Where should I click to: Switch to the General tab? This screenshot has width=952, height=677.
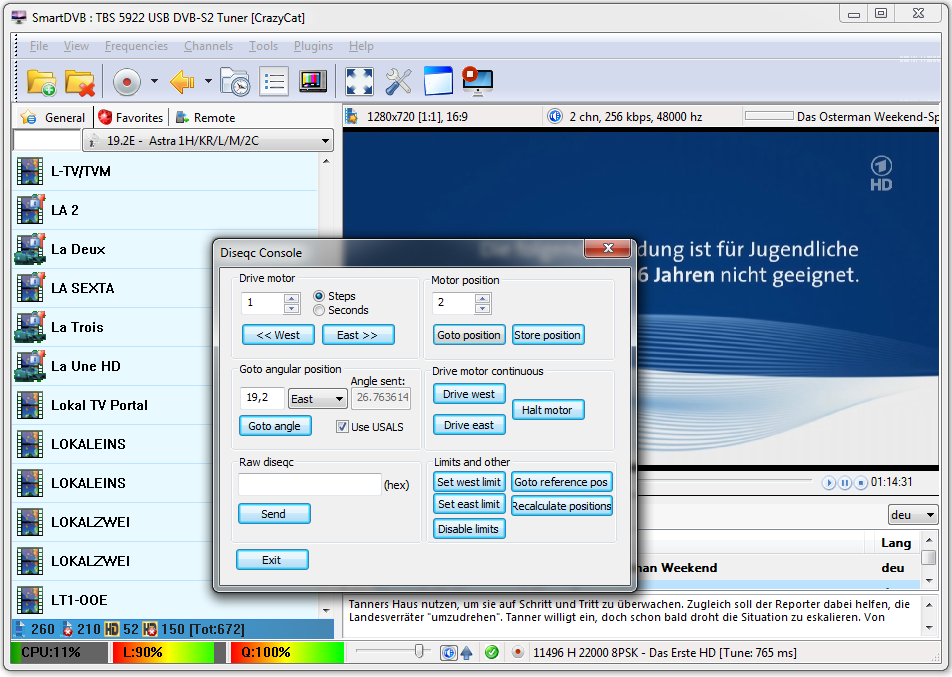tap(53, 117)
